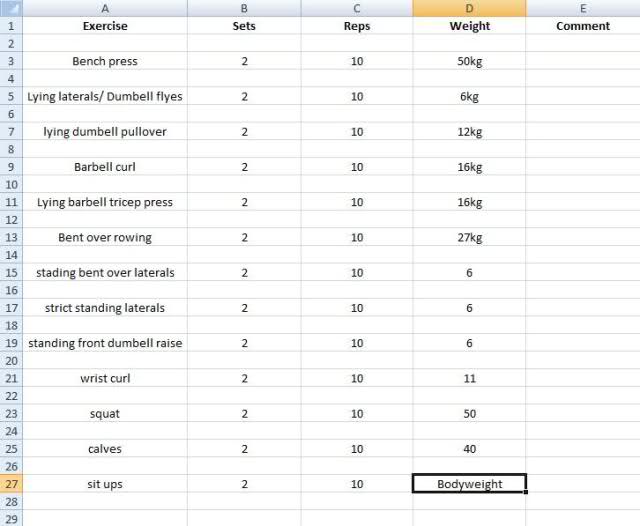Viewport: 640px width, 526px height.
Task: Select column B header
Action: [244, 8]
